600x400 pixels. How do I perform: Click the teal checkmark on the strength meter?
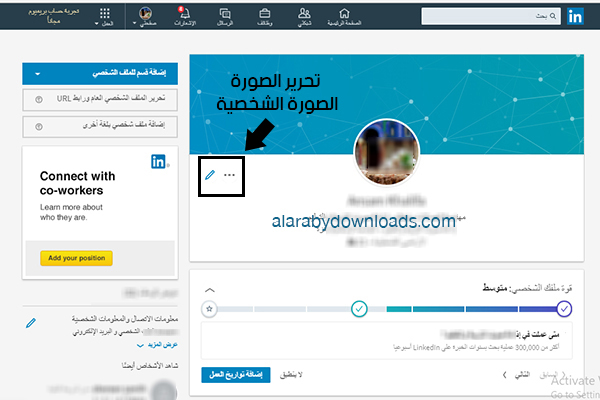tap(359, 309)
